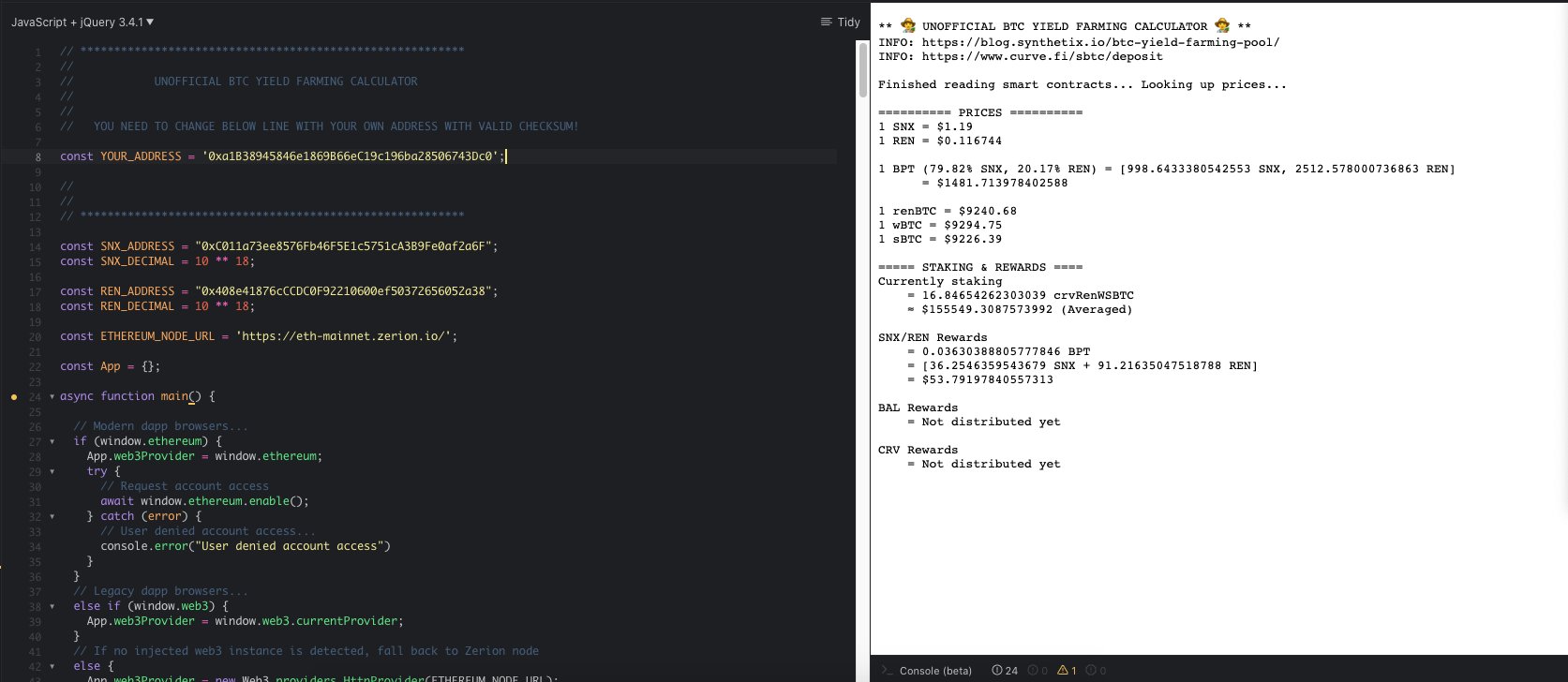Click the '1 REN = $0.116744' price line

point(940,141)
